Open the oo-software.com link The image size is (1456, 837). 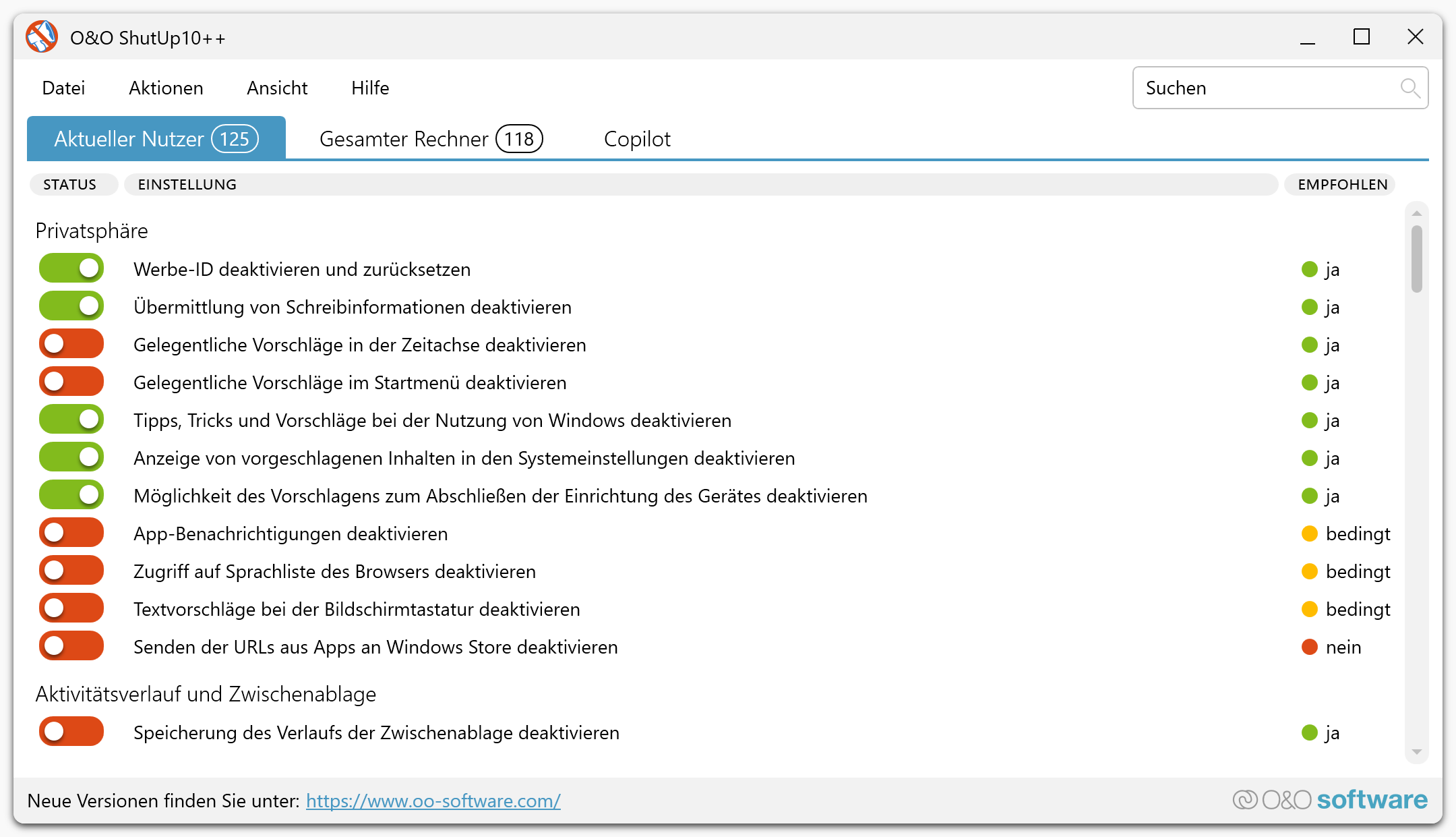point(433,801)
